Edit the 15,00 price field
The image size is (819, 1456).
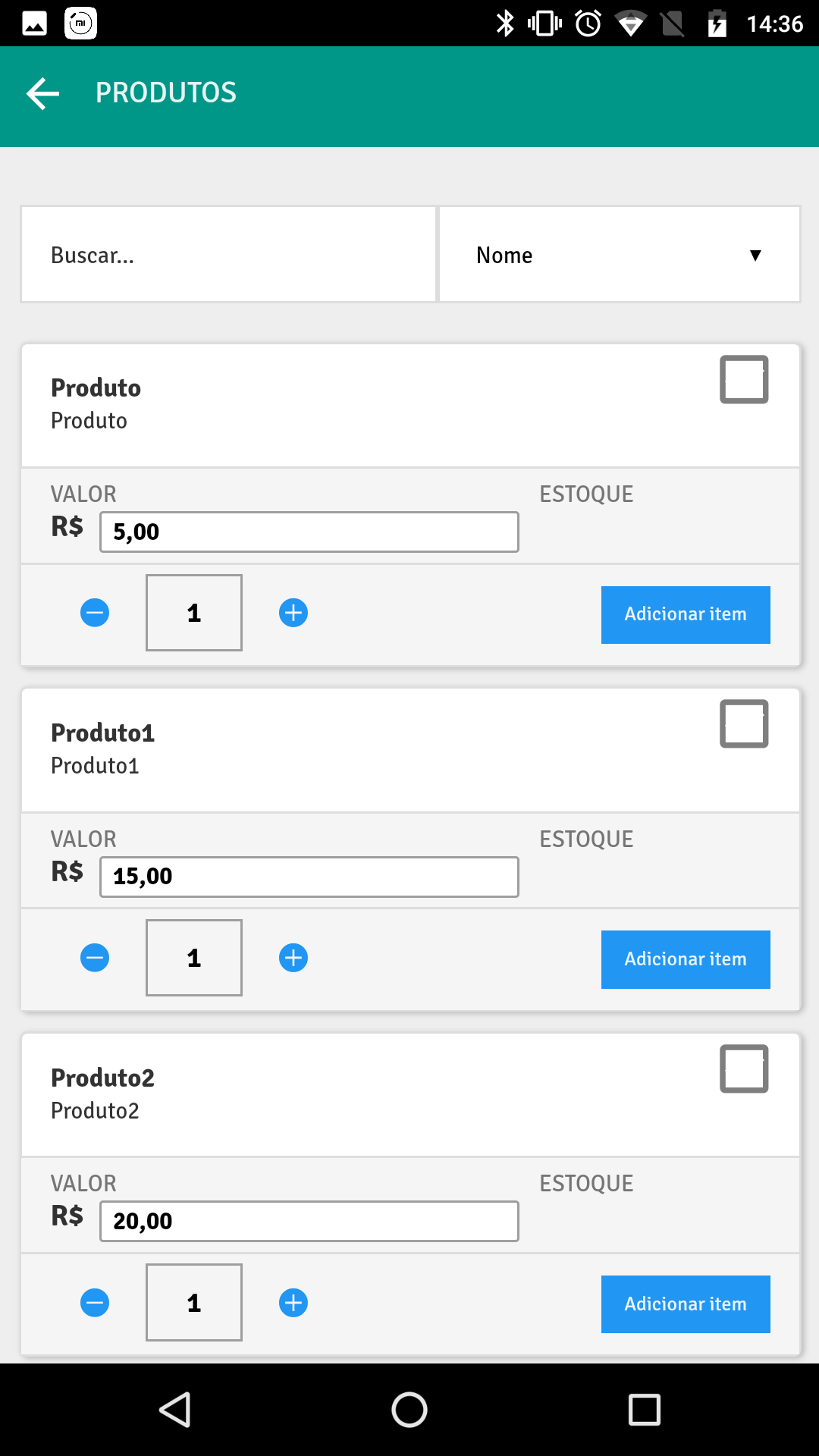[x=309, y=877]
